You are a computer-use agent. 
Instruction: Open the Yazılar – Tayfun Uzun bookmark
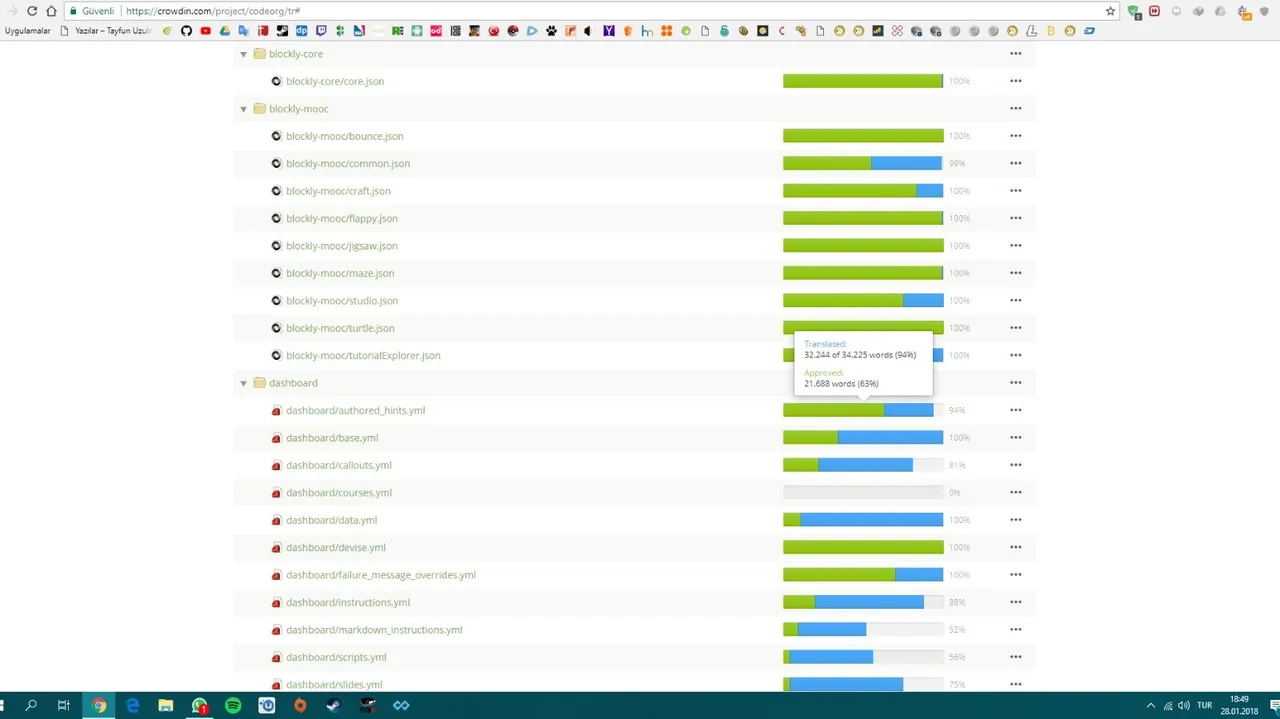pyautogui.click(x=107, y=31)
